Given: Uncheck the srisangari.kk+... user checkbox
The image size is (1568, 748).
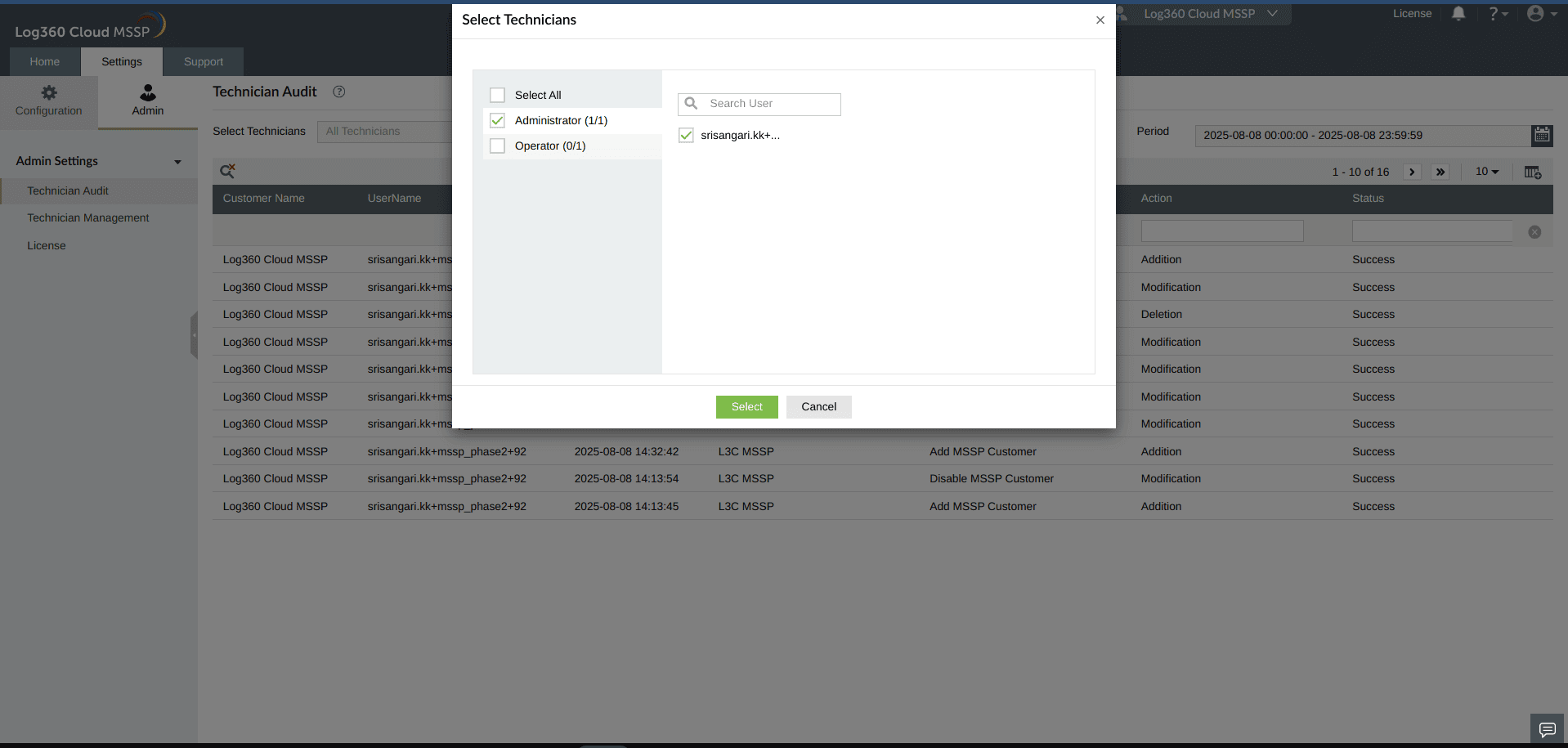Looking at the screenshot, I should 686,135.
